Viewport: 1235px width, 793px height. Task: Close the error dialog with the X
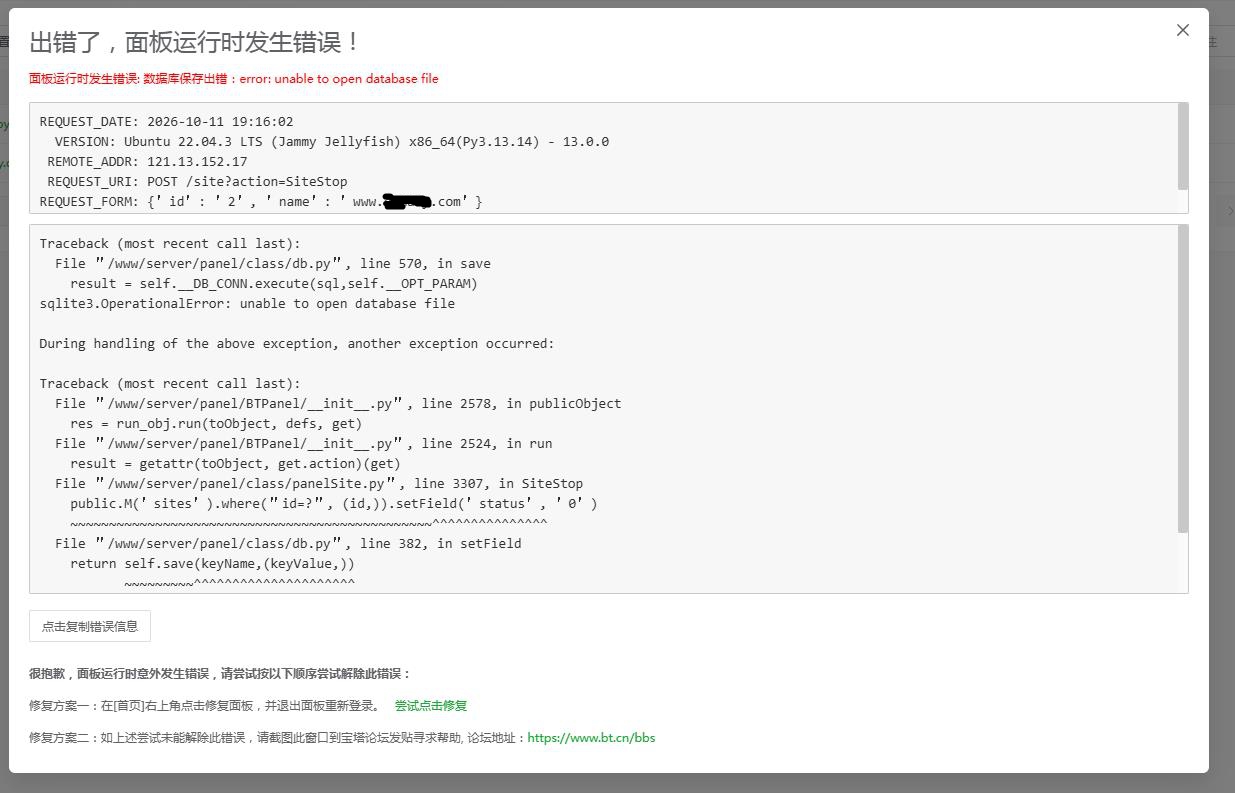(x=1183, y=30)
